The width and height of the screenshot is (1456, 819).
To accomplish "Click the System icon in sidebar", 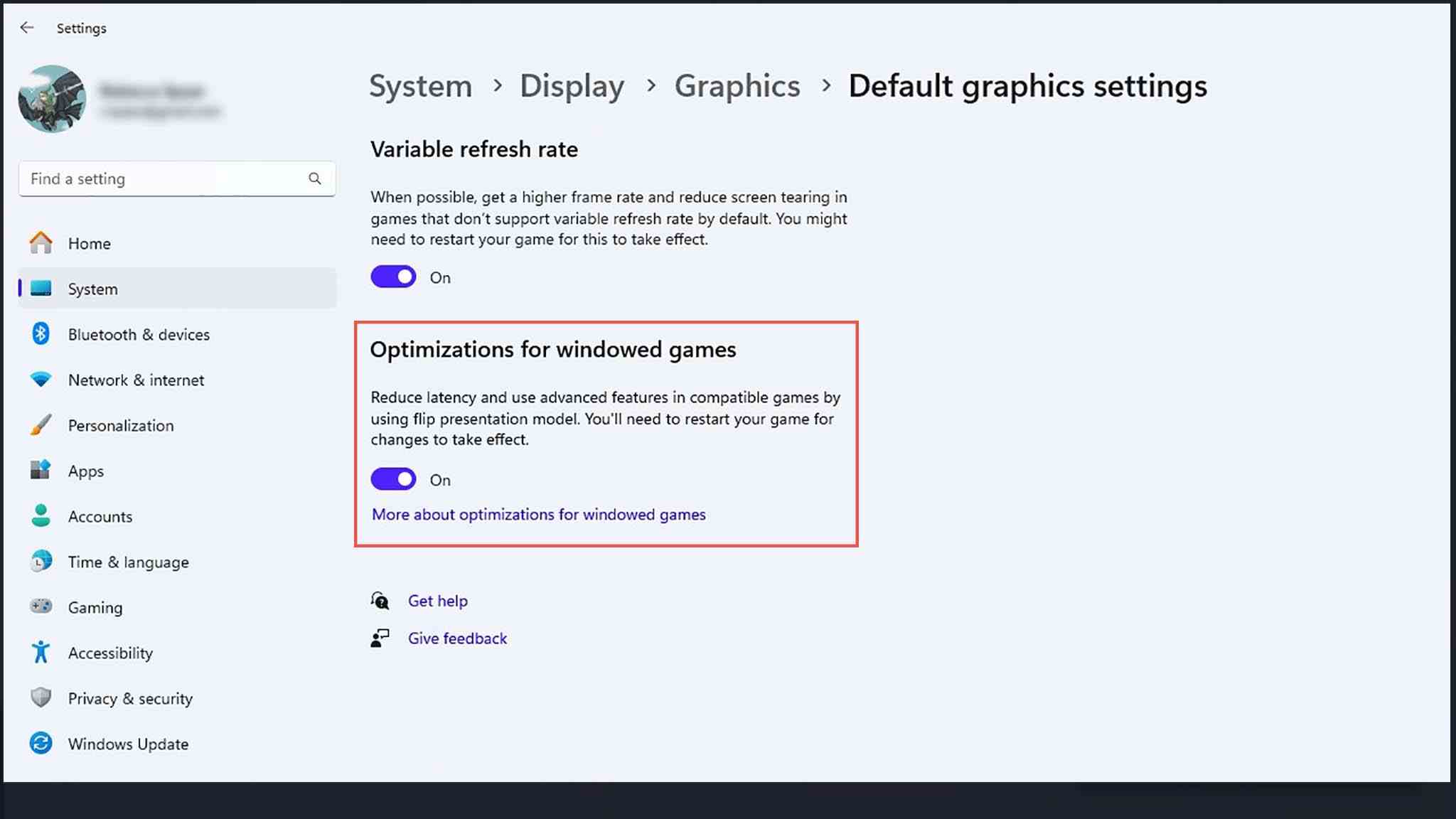I will (x=41, y=288).
